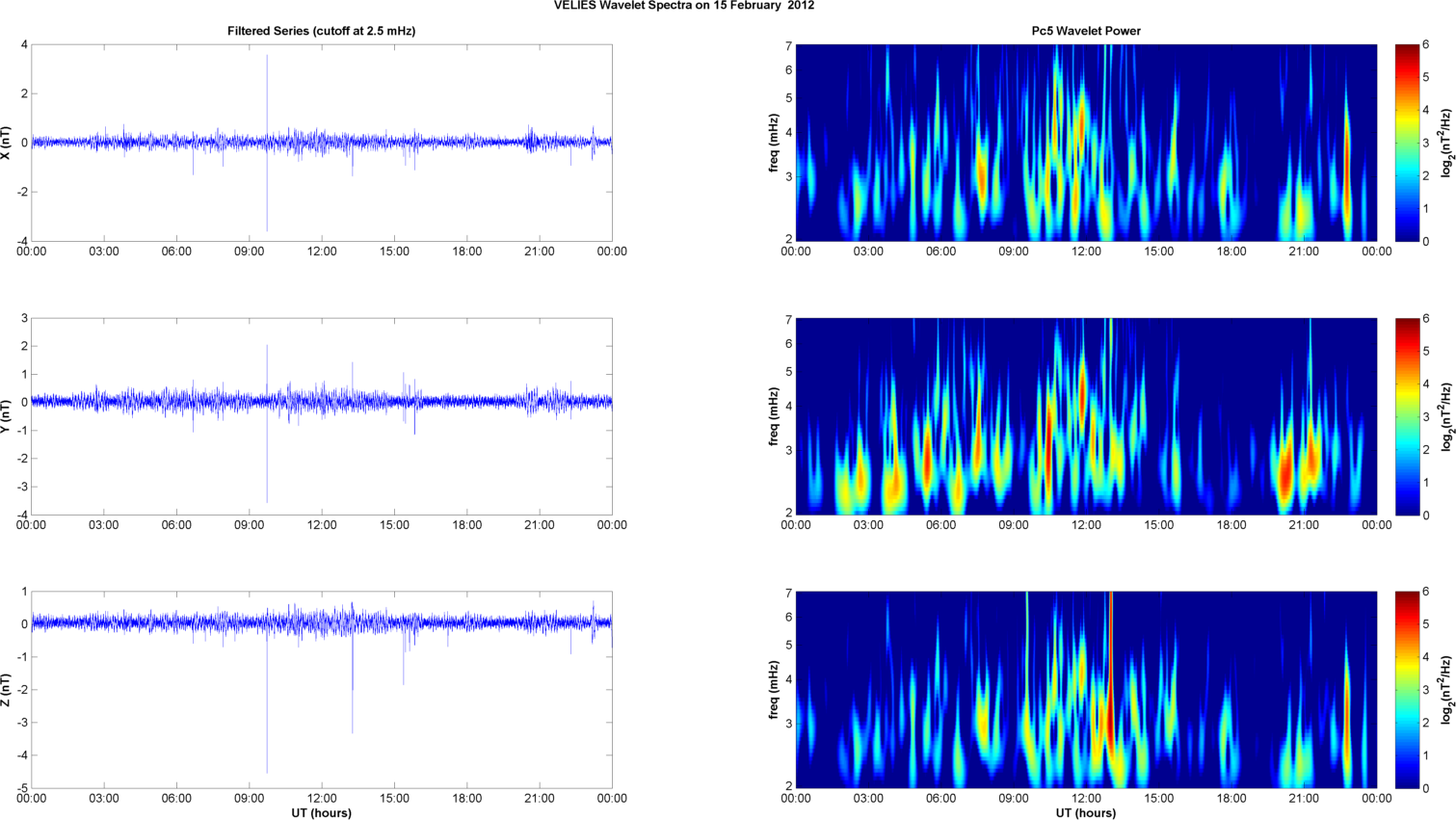Click the "X (nT)" axis label

[8, 143]
